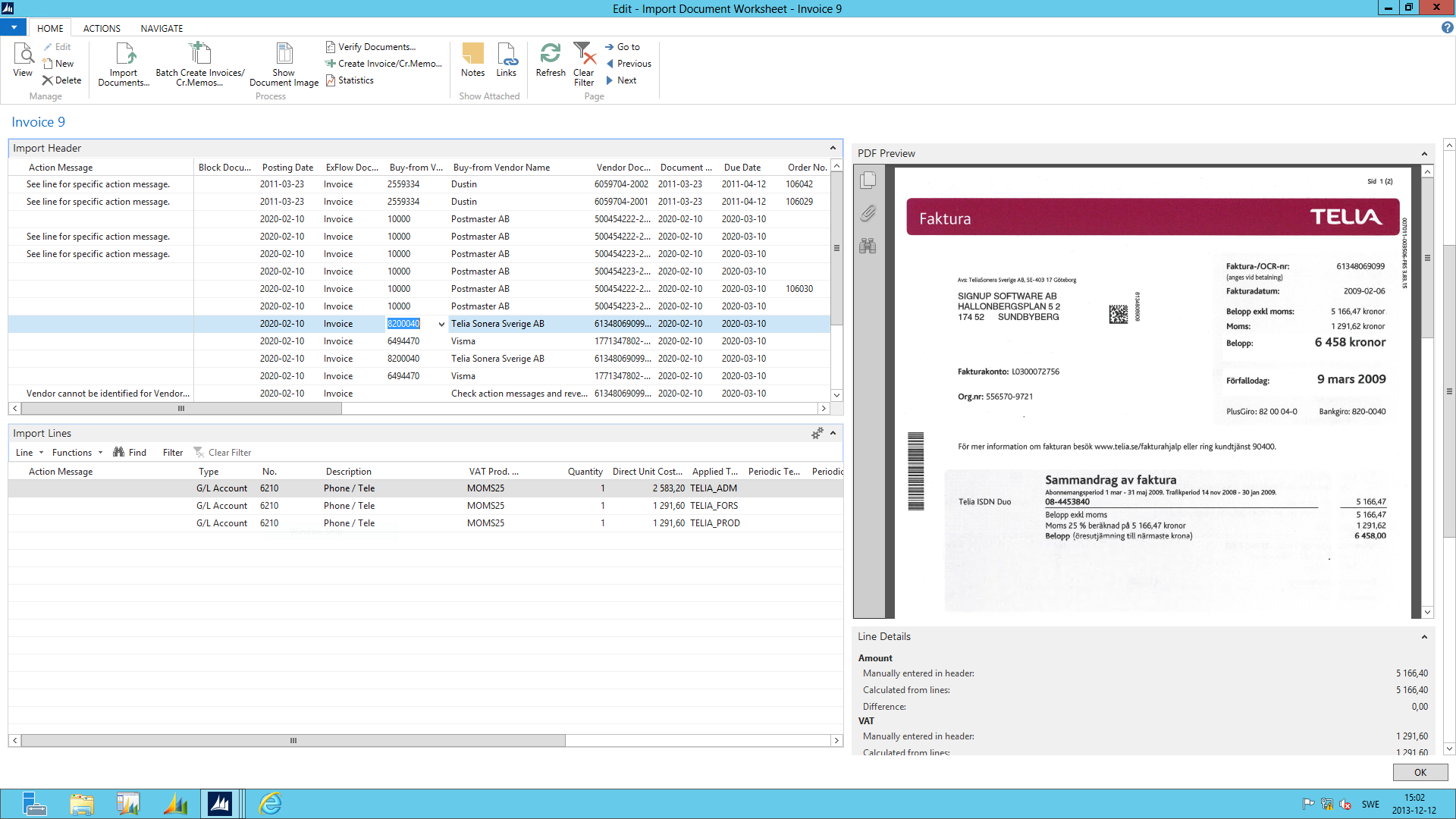Click PDF preview binoculars search icon
This screenshot has height=819, width=1456.
point(868,246)
